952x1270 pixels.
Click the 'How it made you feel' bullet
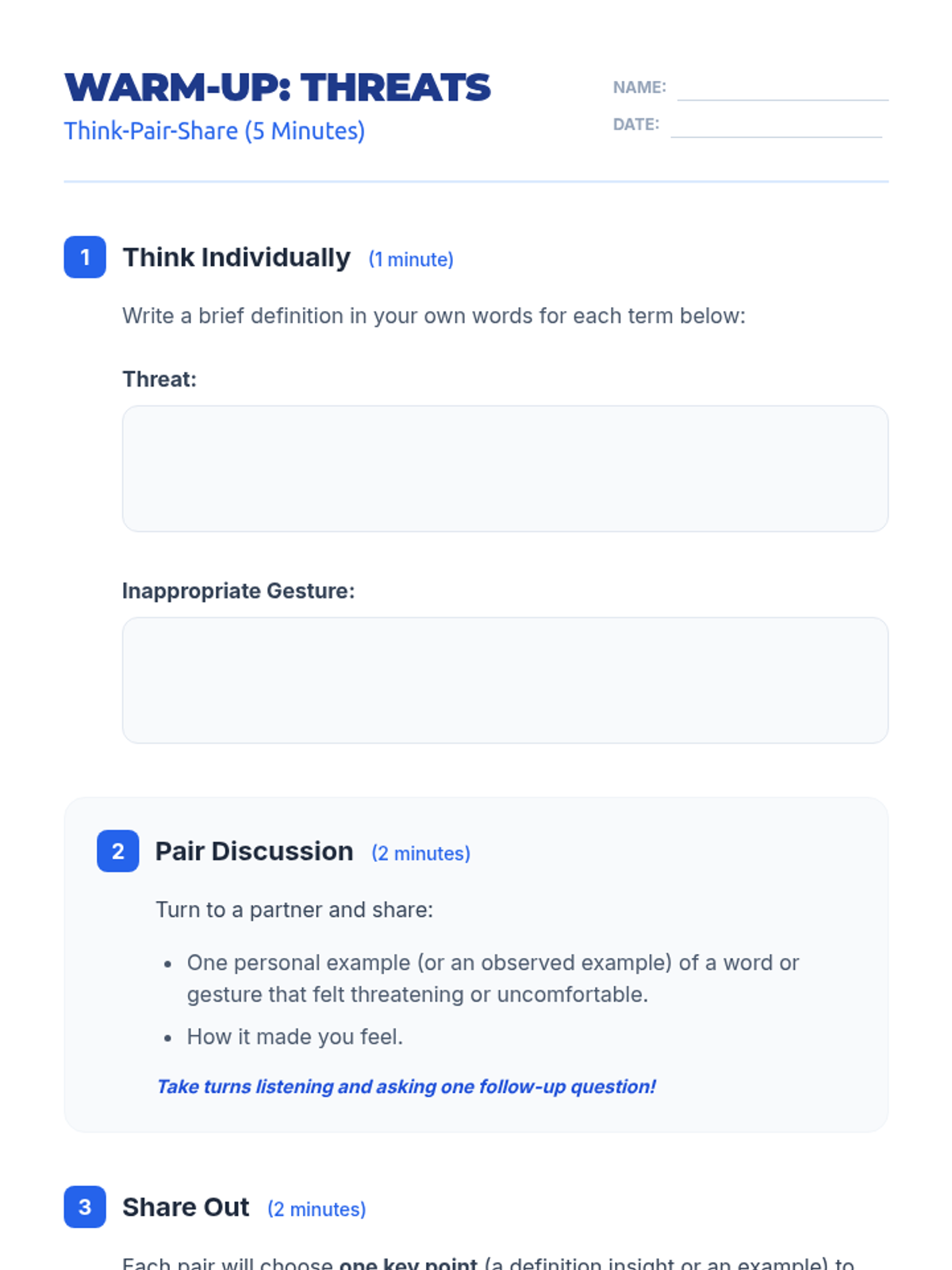294,1037
